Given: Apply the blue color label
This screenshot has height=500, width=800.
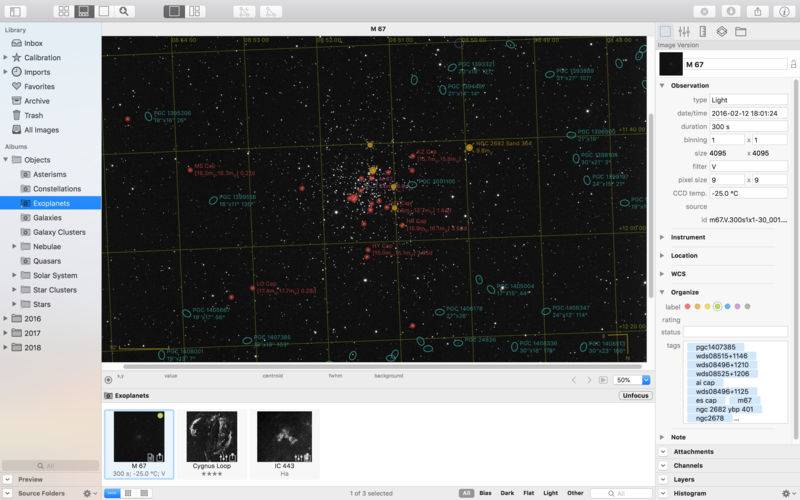Looking at the screenshot, I should (728, 307).
